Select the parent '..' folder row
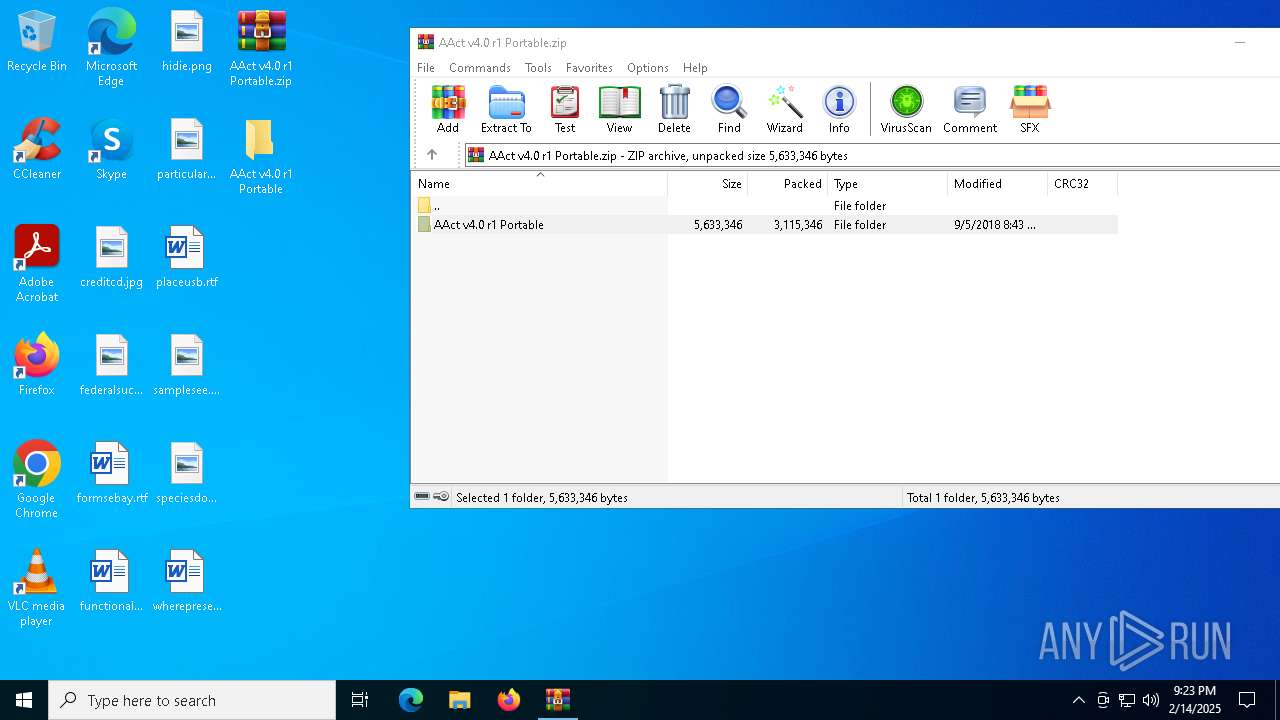The width and height of the screenshot is (1280, 720). tap(765, 205)
